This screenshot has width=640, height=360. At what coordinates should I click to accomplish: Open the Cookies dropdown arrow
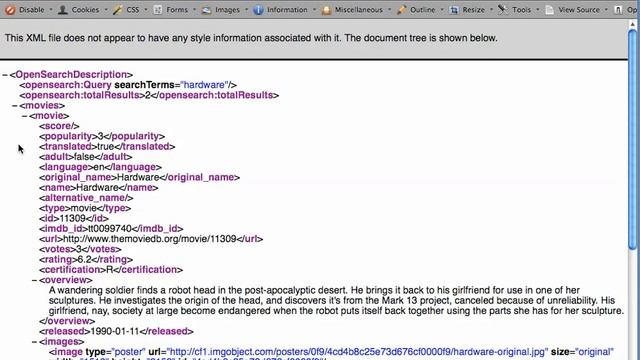pos(106,9)
